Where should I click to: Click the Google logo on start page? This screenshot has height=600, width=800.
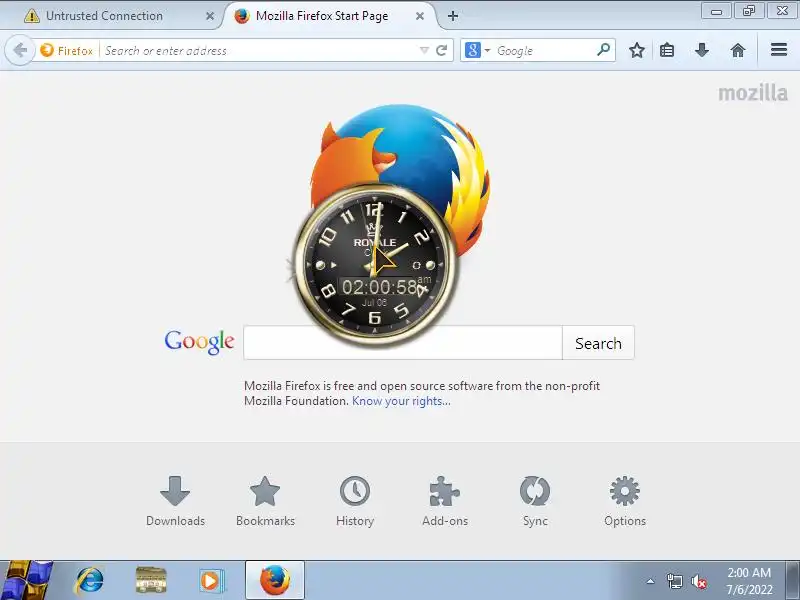click(199, 342)
